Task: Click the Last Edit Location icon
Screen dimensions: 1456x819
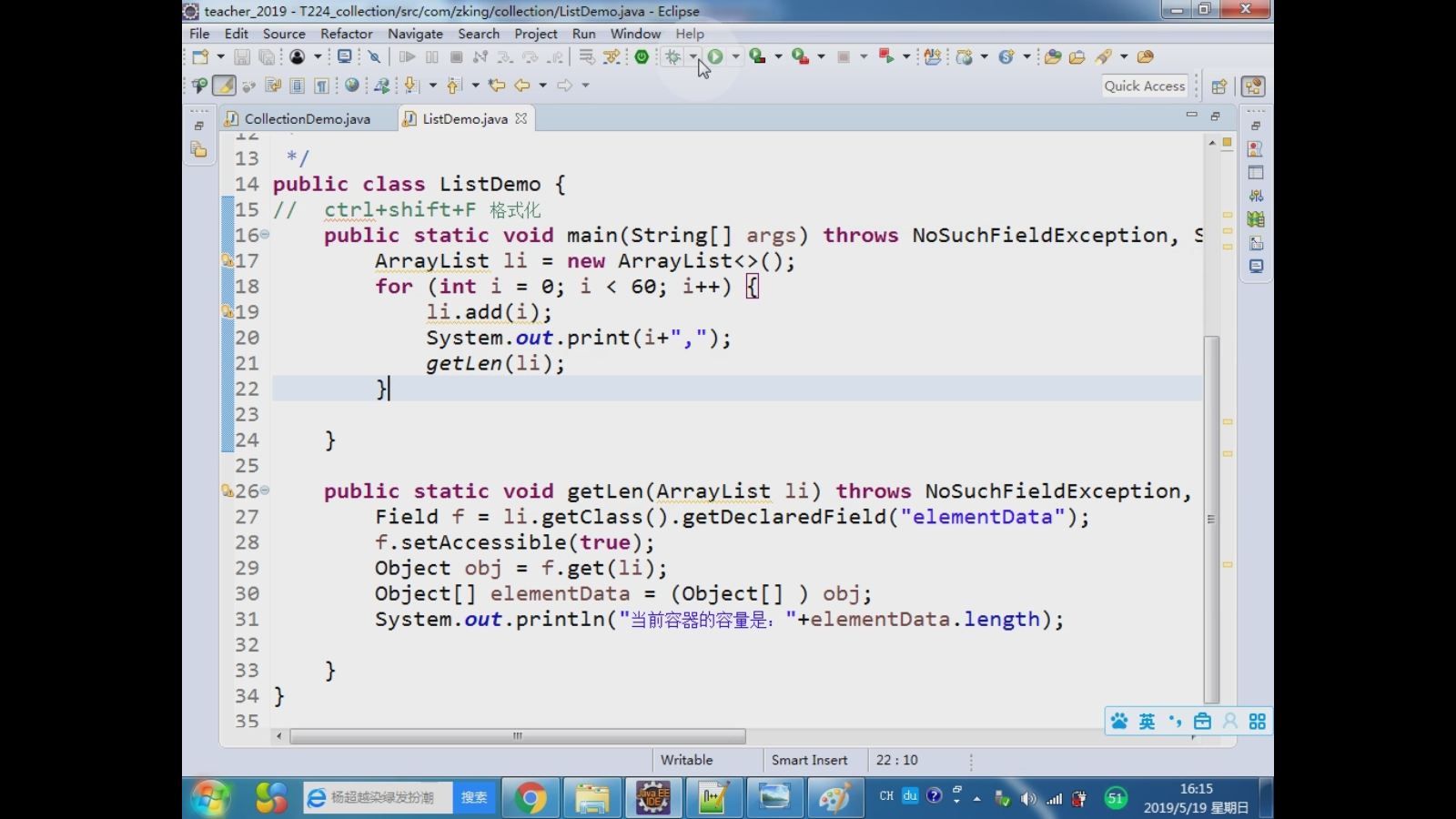Action: coord(497,86)
